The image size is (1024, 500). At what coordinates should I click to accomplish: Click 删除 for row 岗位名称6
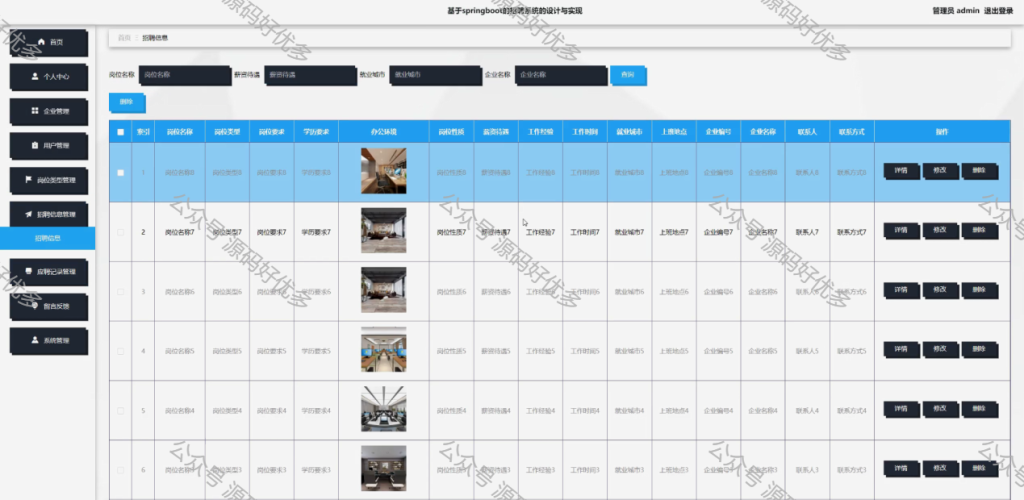[x=980, y=290]
